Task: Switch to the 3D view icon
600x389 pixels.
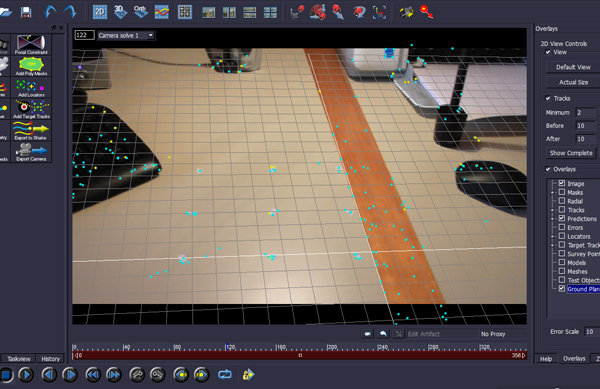Action: coord(120,12)
